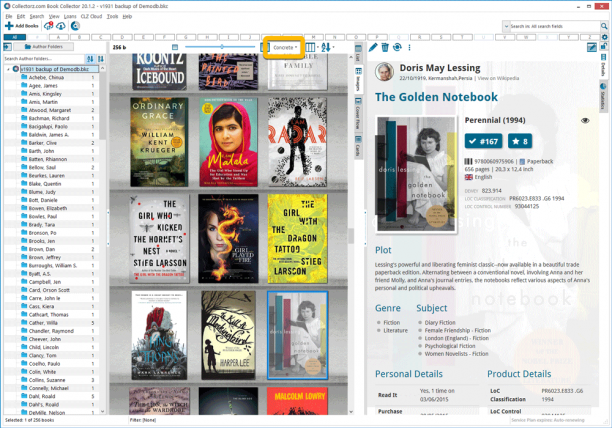The height and width of the screenshot is (428, 612).
Task: Toggle descending sort for author folders
Action: (x=101, y=59)
